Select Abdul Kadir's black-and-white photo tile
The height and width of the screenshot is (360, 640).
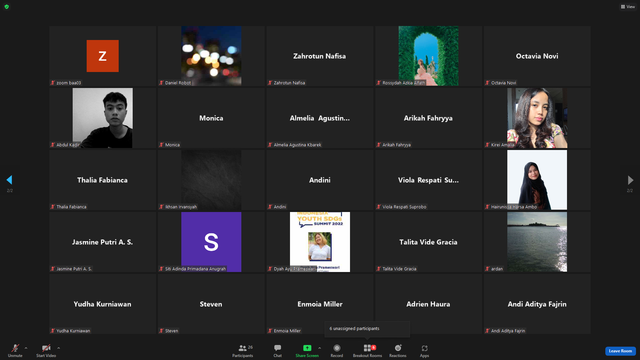point(102,118)
